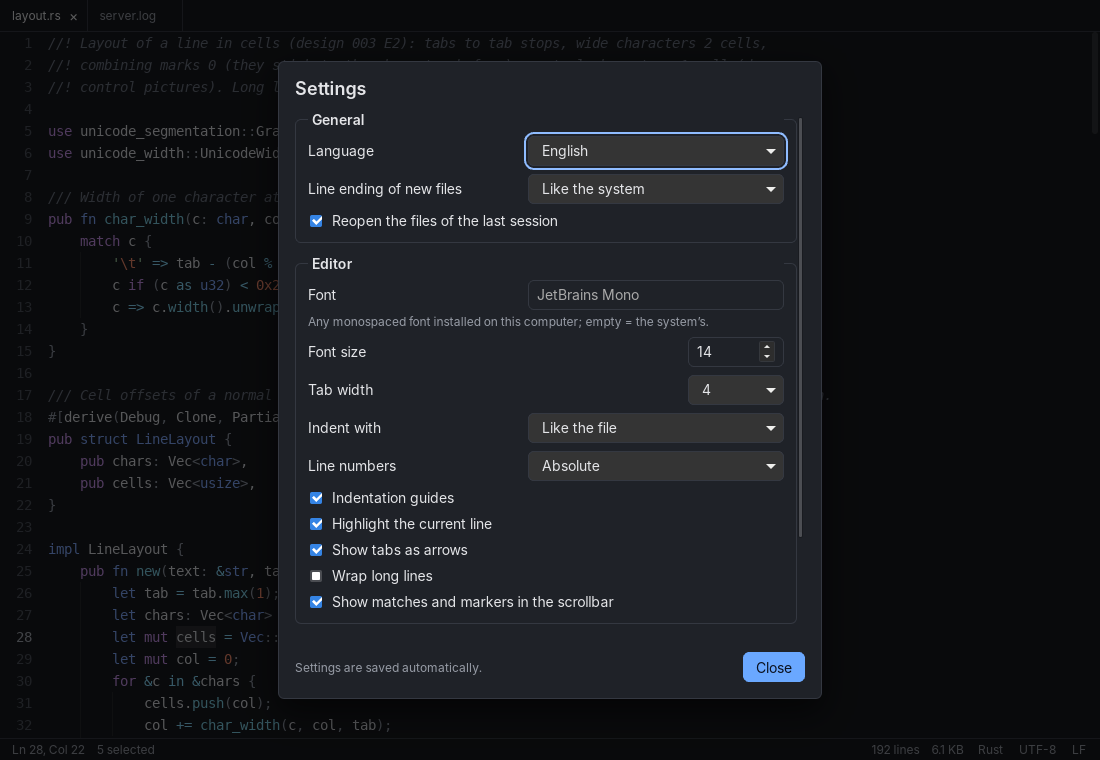Click the 192 lines status entry
Image resolution: width=1100 pixels, height=760 pixels.
pyautogui.click(x=894, y=749)
